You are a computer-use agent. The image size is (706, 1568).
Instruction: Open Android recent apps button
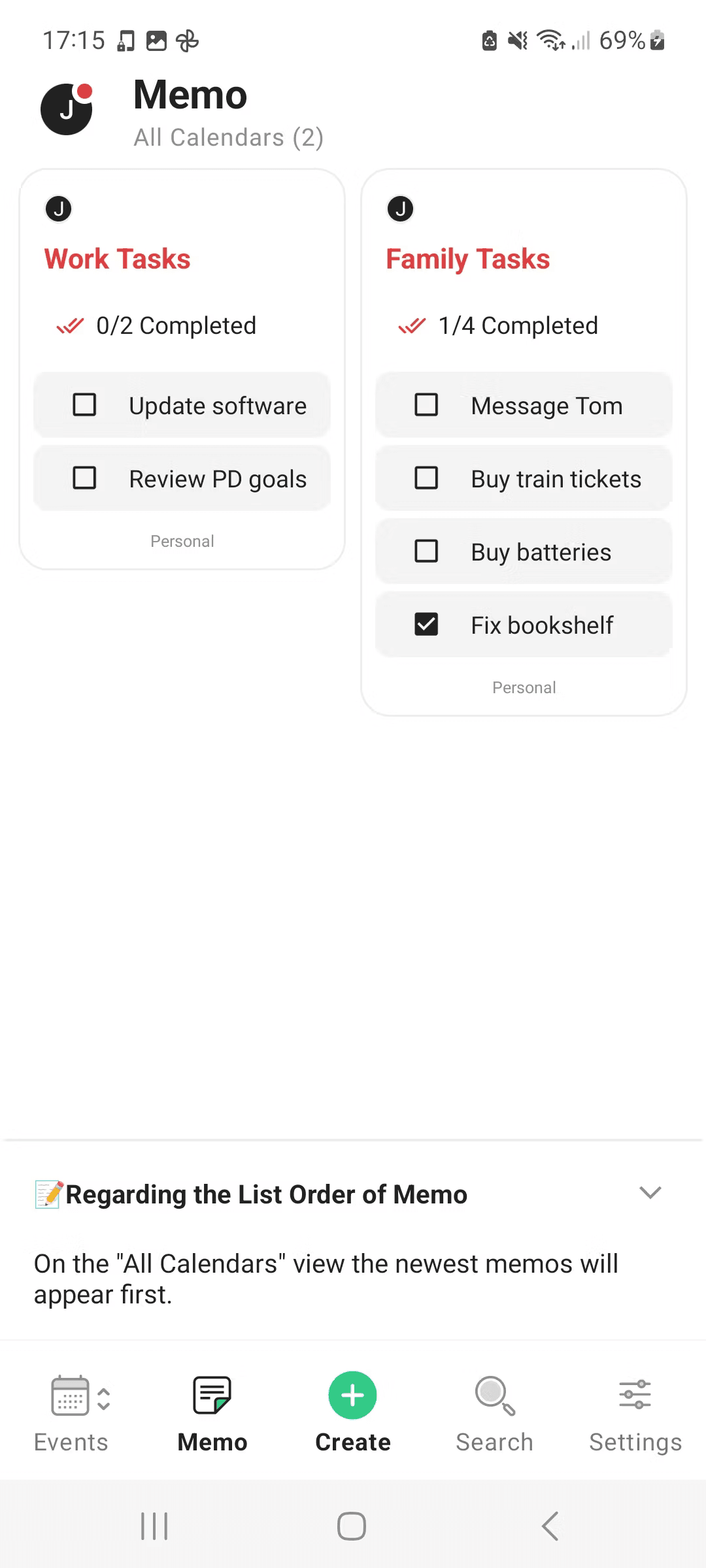[x=154, y=1526]
